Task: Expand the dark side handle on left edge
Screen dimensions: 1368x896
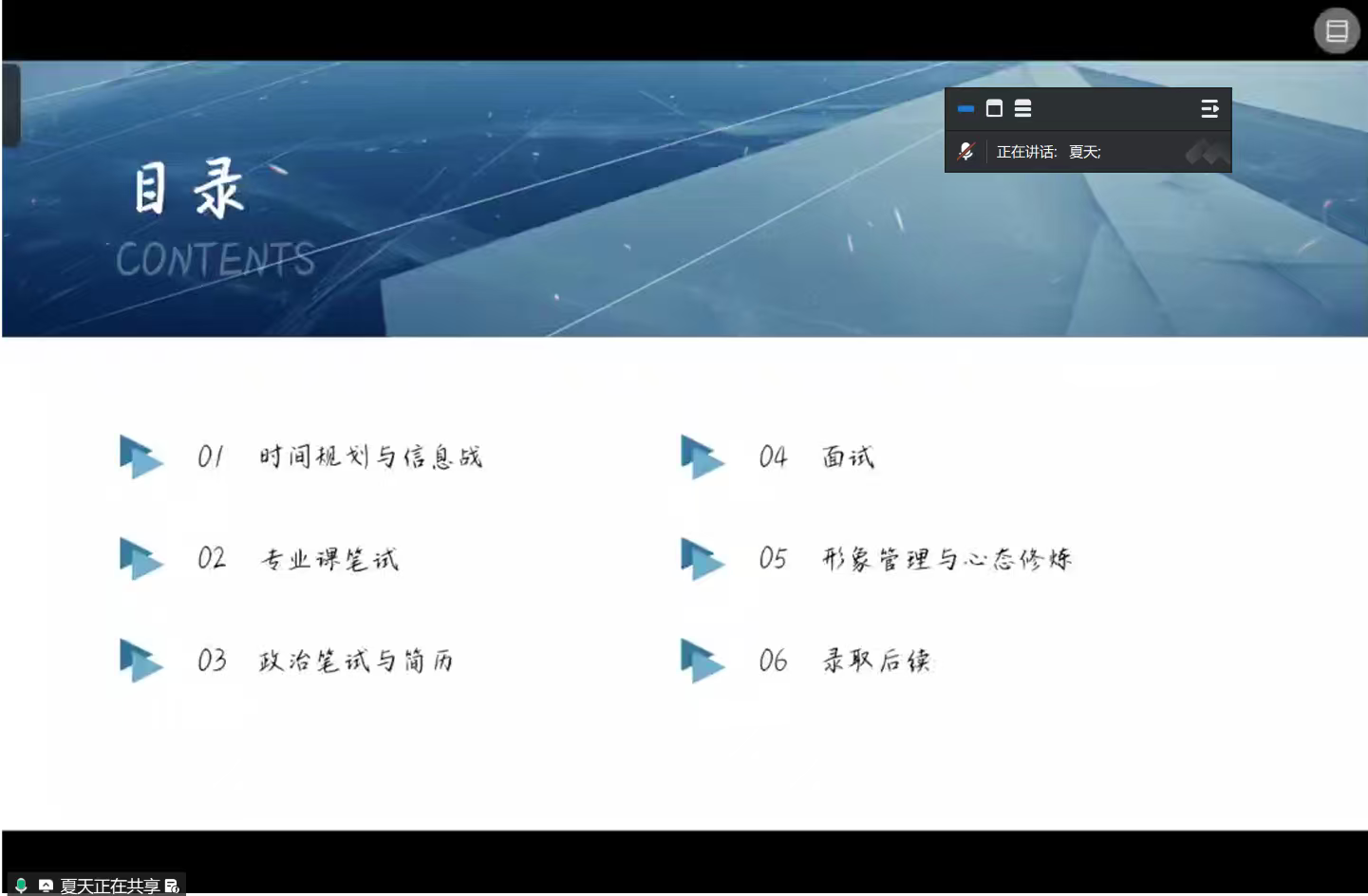Action: pyautogui.click(x=10, y=104)
